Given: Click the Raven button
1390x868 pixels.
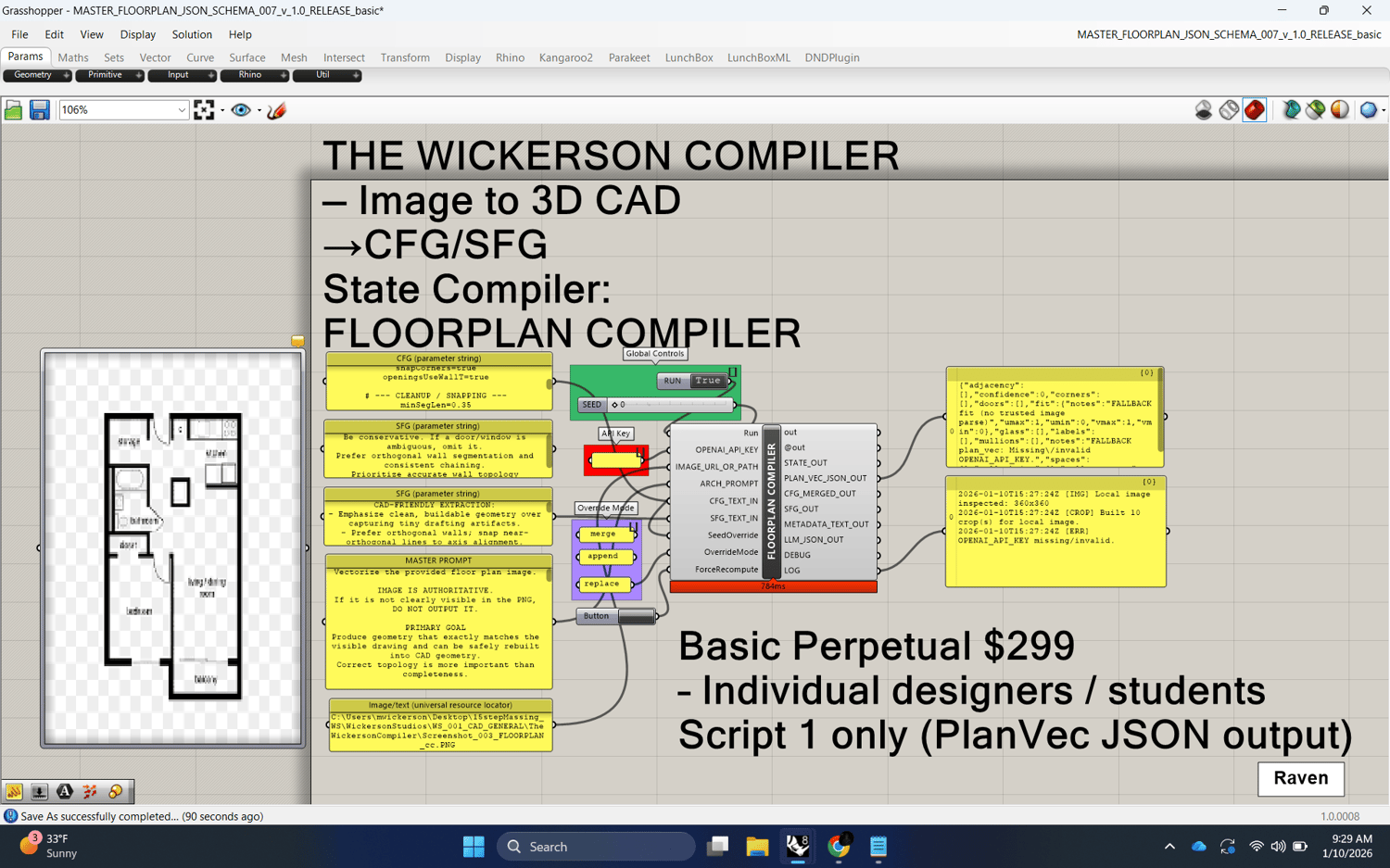Looking at the screenshot, I should [x=1301, y=778].
